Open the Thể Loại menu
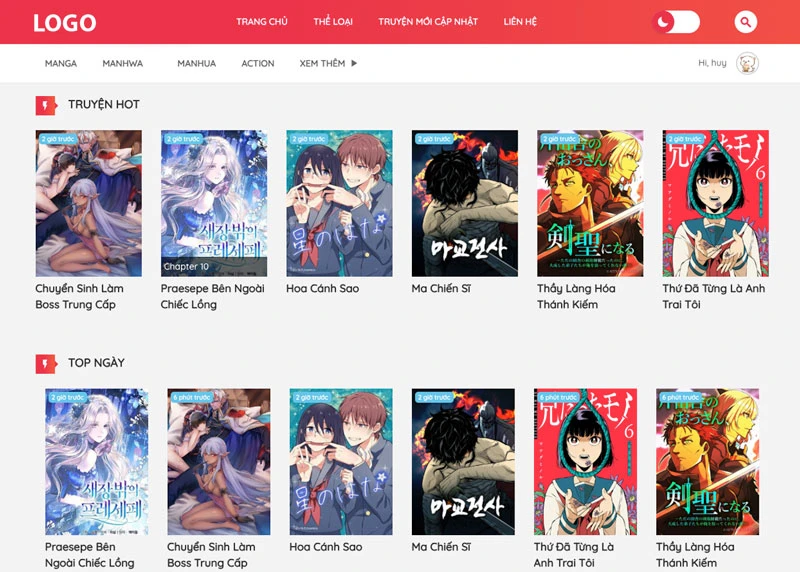Viewport: 800px width, 572px height. [x=333, y=22]
